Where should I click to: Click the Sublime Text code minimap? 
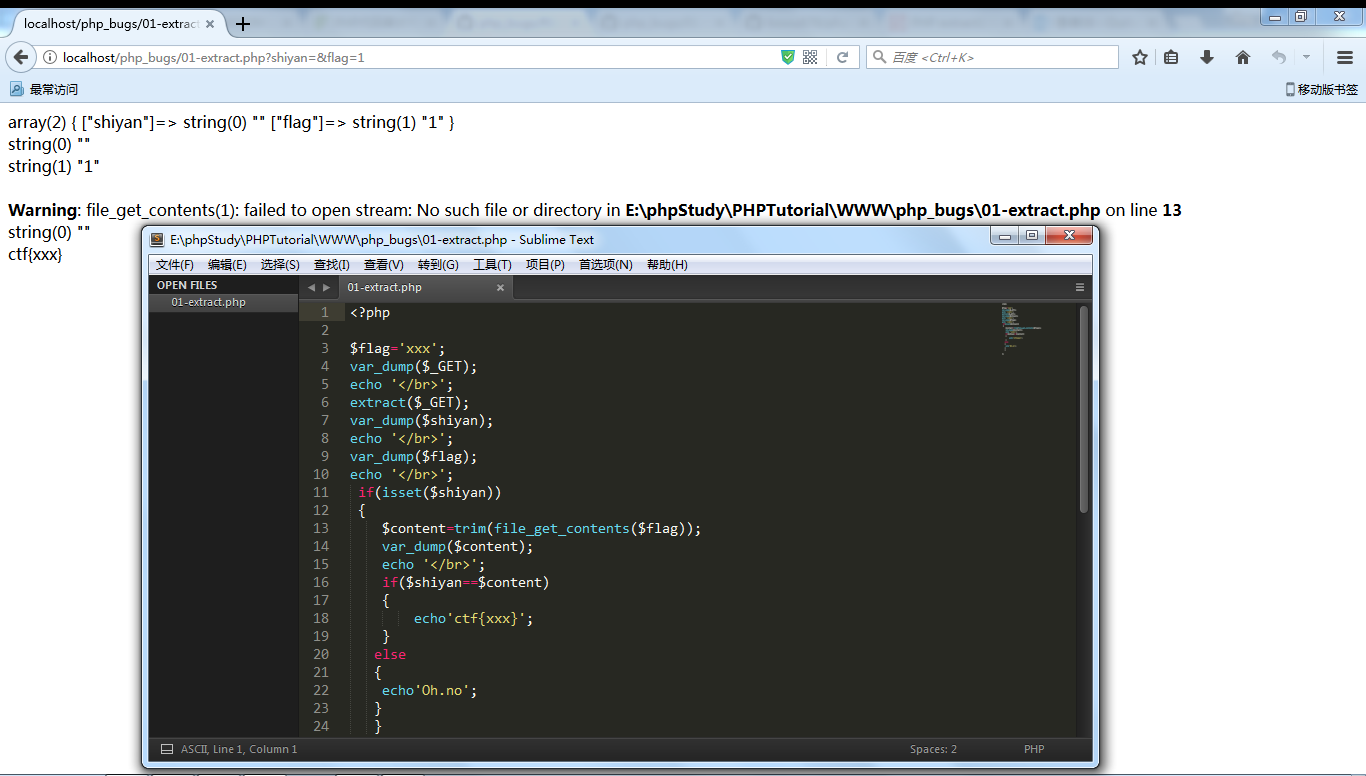pos(1020,330)
